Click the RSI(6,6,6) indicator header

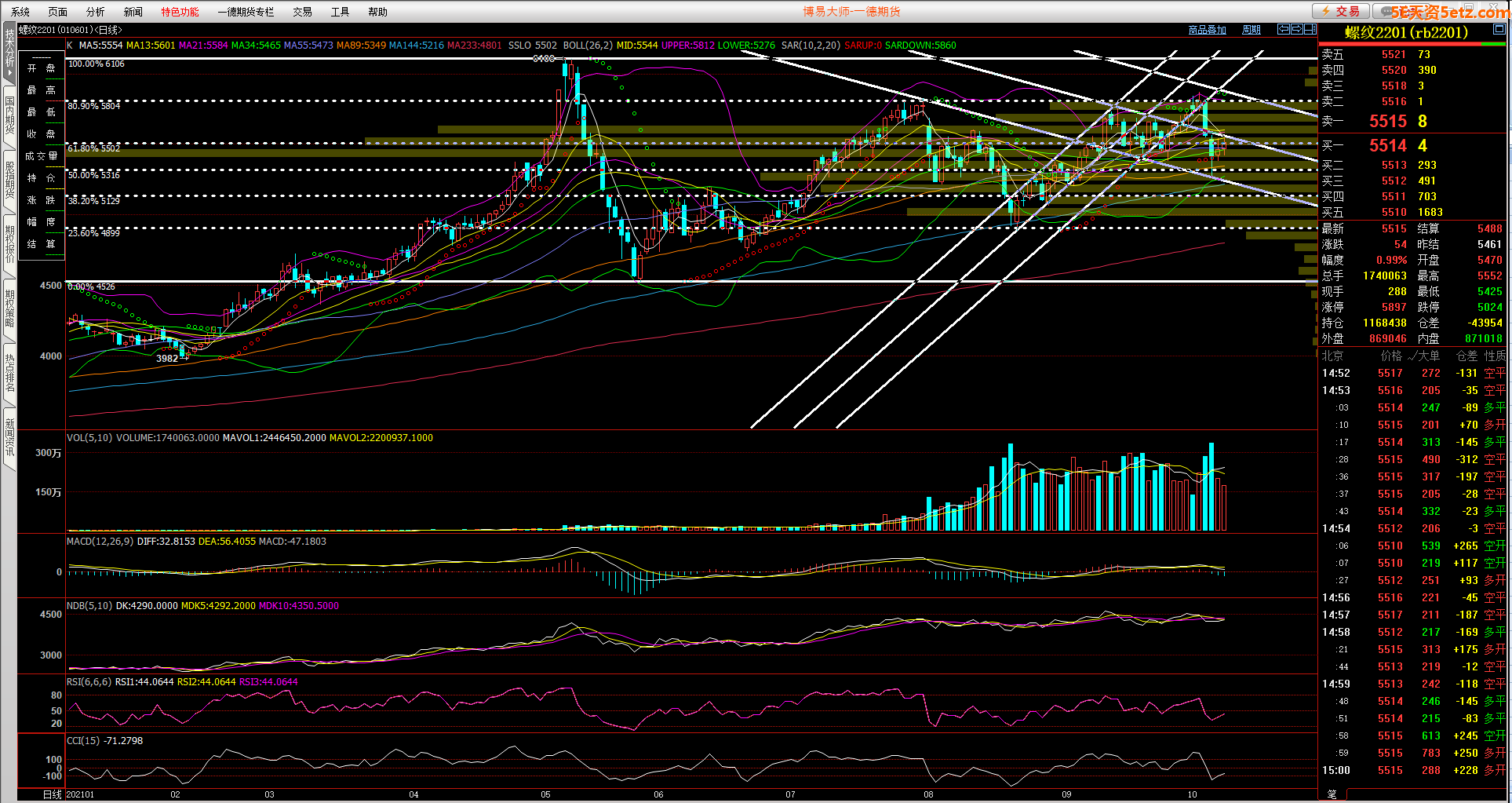click(x=89, y=682)
